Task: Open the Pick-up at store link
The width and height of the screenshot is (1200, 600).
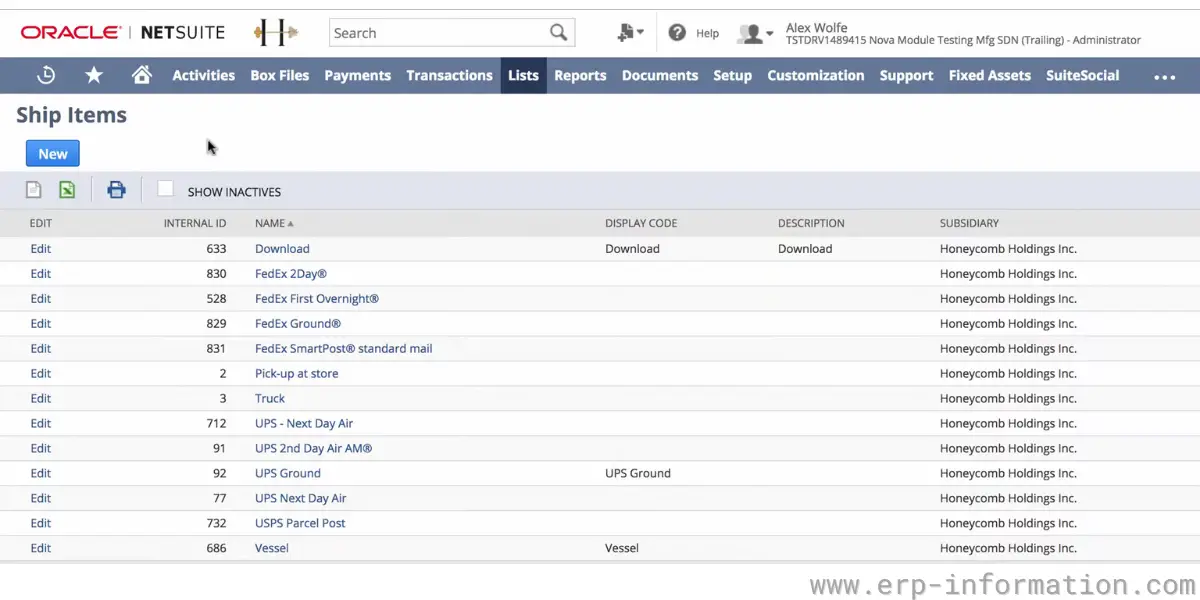Action: click(297, 374)
